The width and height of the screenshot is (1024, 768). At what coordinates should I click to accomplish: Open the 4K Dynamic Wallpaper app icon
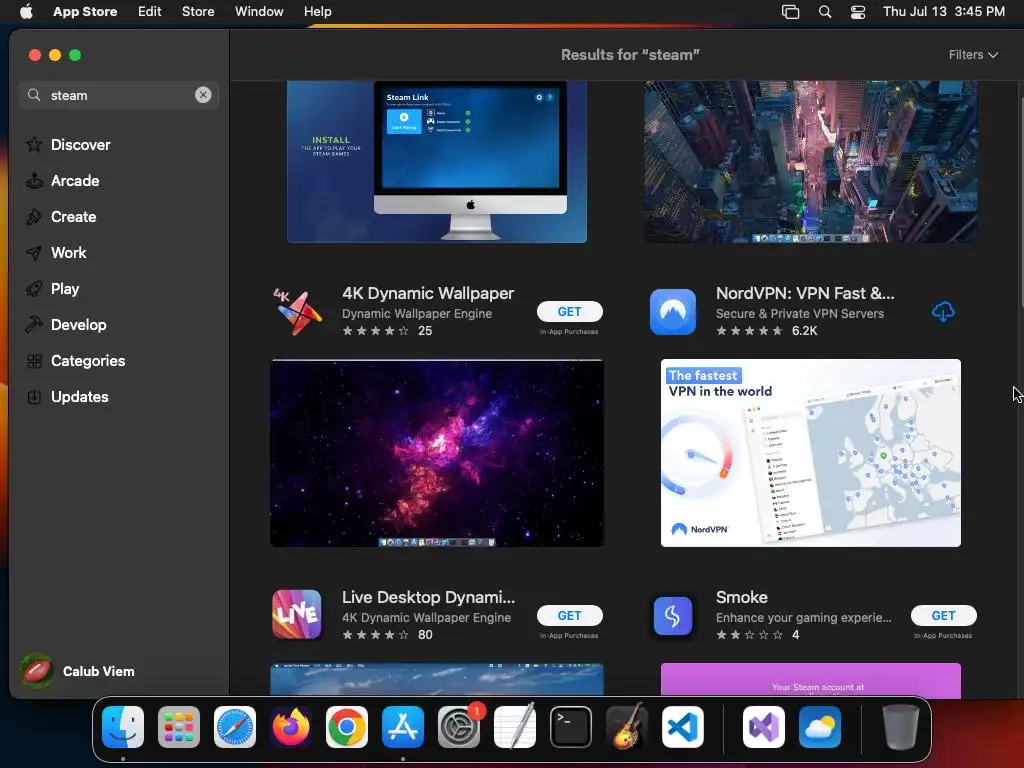coord(297,312)
